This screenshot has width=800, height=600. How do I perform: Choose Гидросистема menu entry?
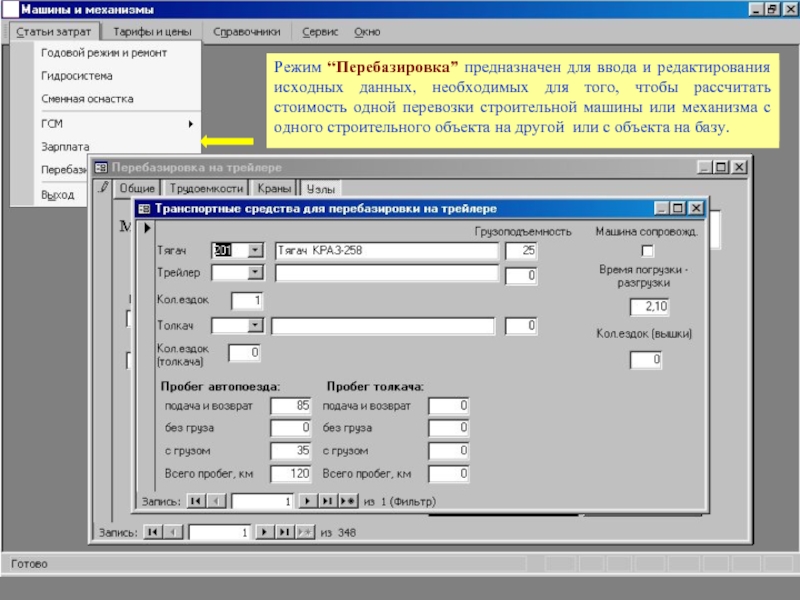click(x=77, y=76)
